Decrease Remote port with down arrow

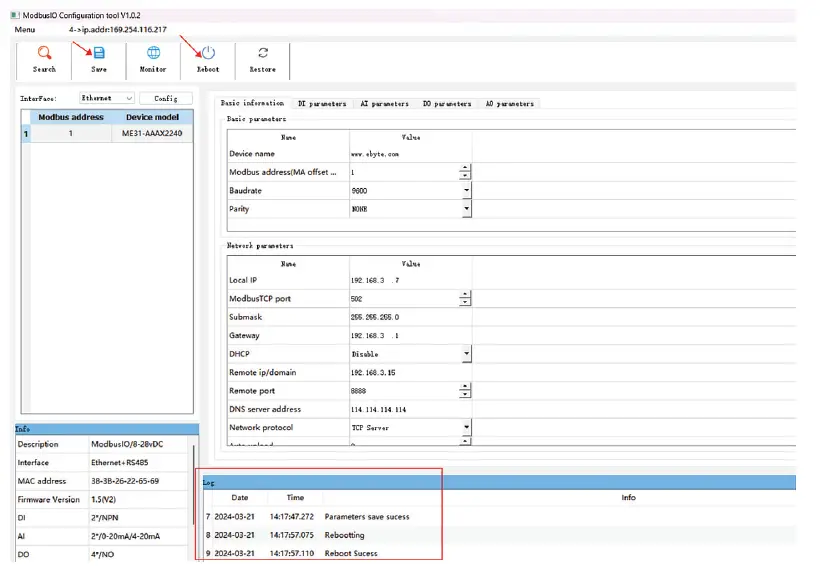click(x=465, y=394)
